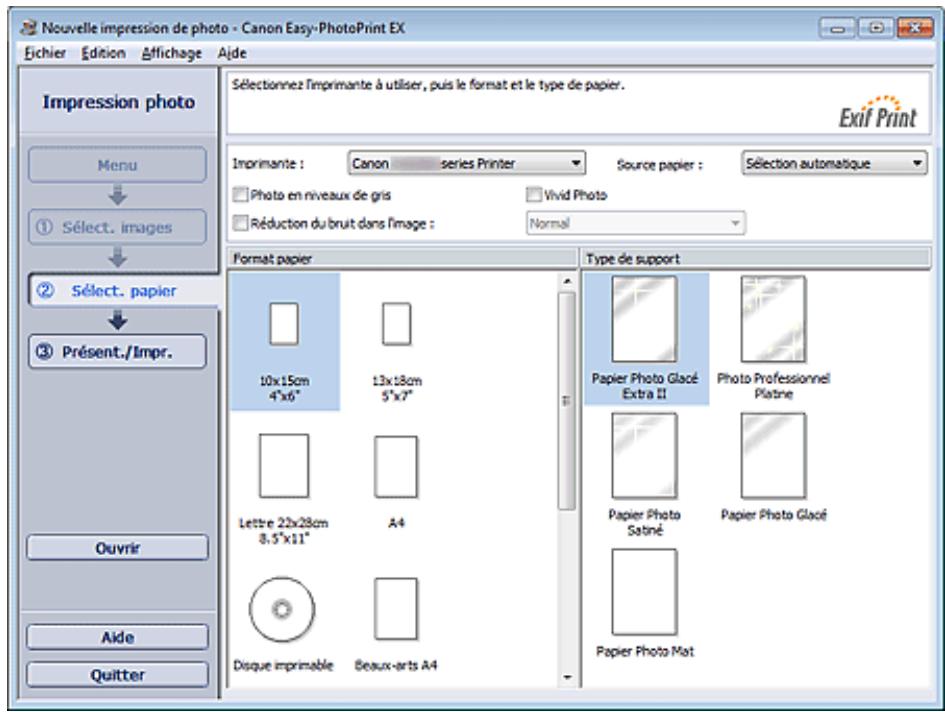This screenshot has width=945, height=712.
Task: Open the Edition menu
Action: coord(103,53)
